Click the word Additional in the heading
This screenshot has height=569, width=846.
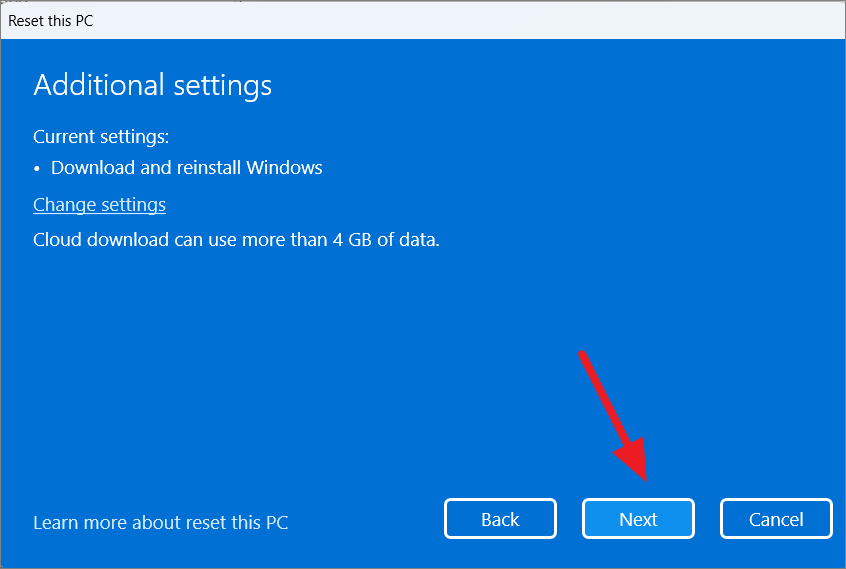(x=99, y=85)
